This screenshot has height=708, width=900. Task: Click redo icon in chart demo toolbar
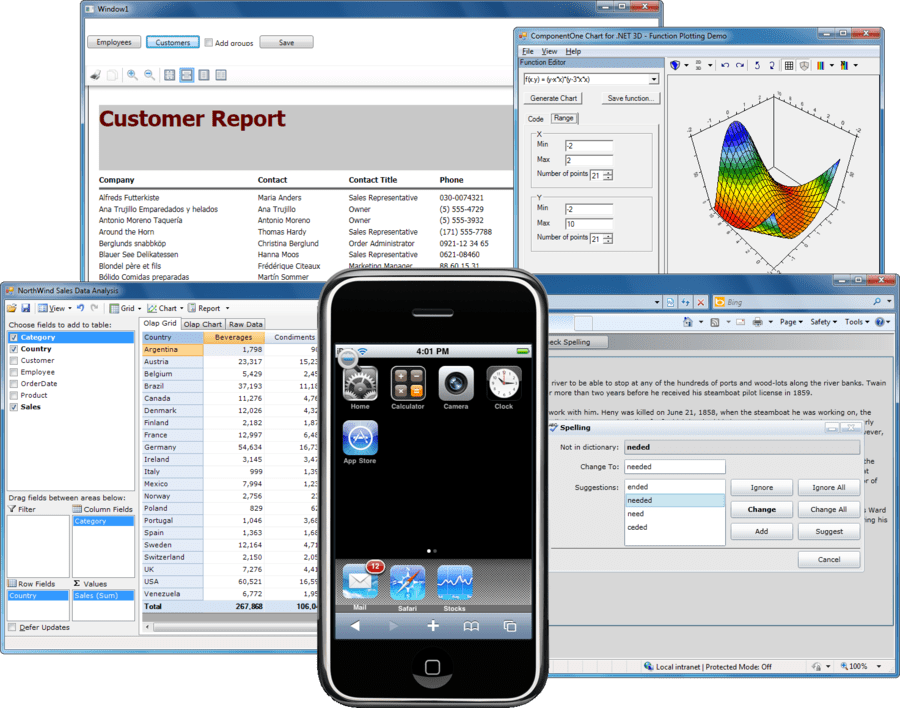click(x=740, y=65)
